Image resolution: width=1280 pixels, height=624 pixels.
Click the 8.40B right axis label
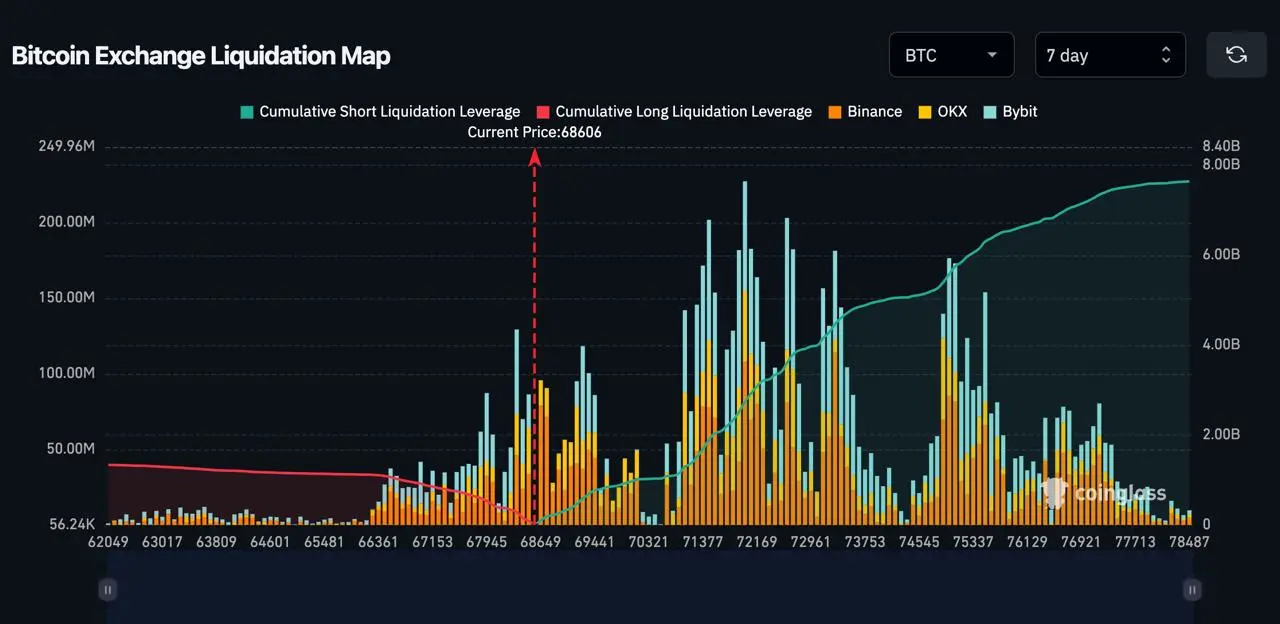pyautogui.click(x=1221, y=147)
